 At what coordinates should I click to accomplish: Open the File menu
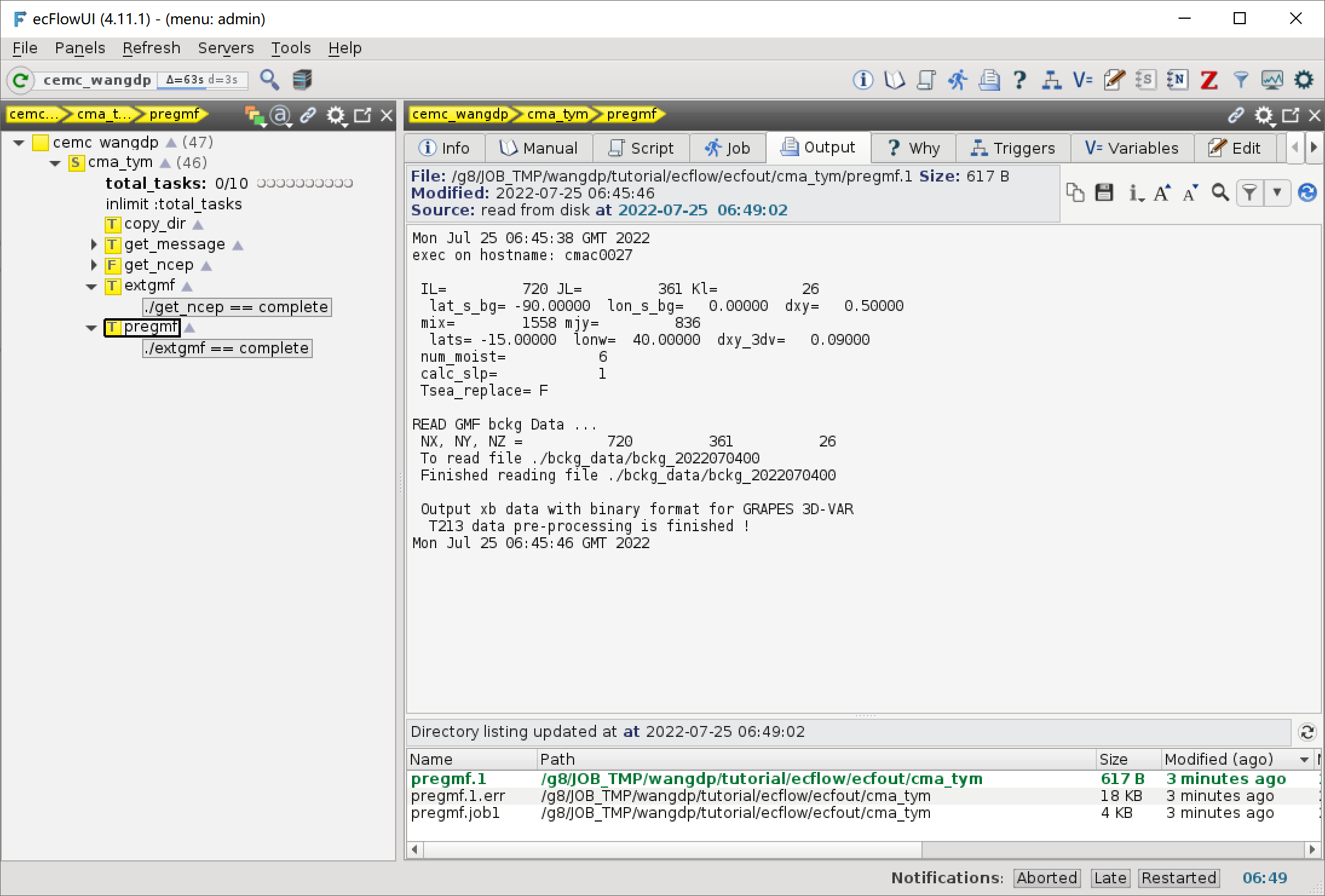coord(25,48)
